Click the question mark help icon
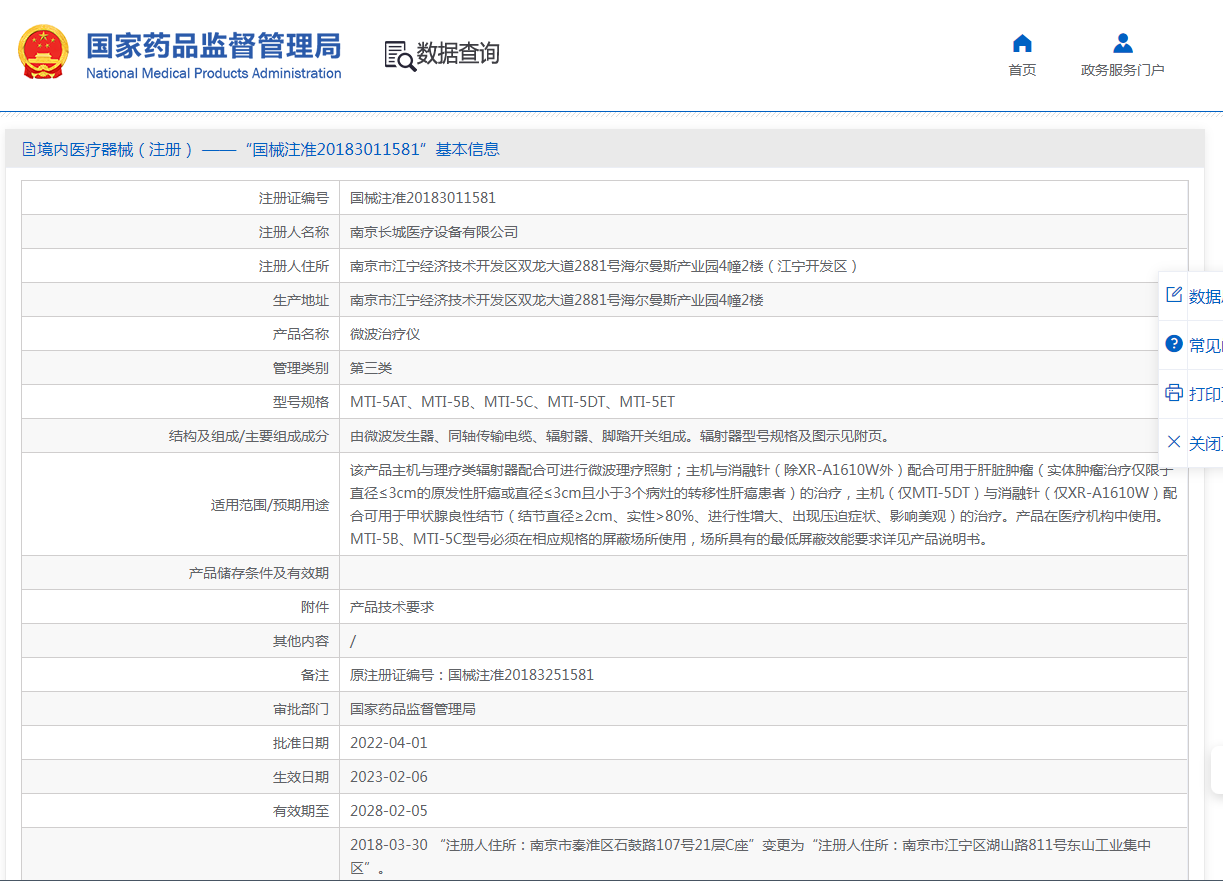This screenshot has height=881, width=1223. tap(1174, 344)
